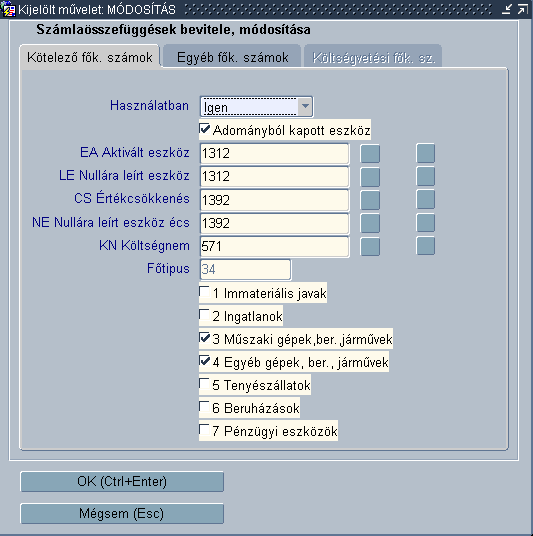Click the KN Költségnem field containing 571
533x536 pixels.
pyautogui.click(x=274, y=246)
